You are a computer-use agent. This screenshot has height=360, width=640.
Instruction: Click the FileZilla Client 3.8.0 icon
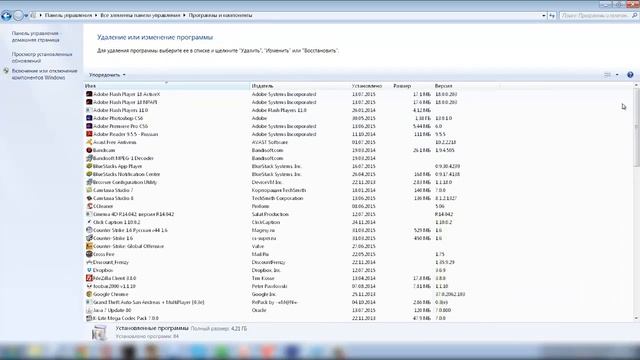click(89, 278)
